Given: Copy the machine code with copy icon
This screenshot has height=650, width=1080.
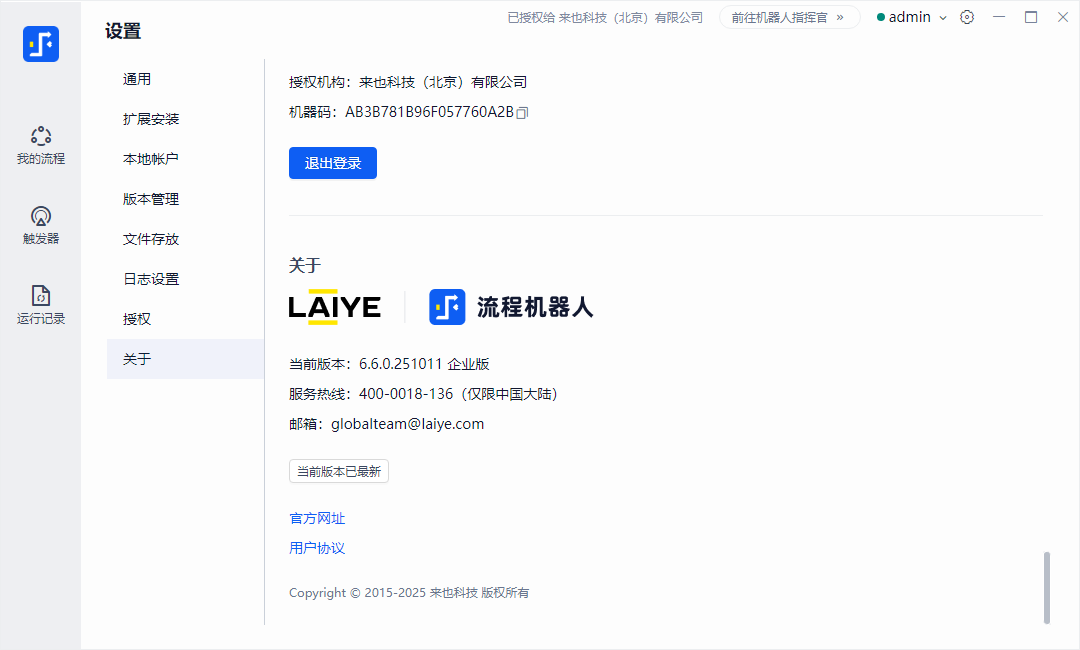Looking at the screenshot, I should click(522, 113).
